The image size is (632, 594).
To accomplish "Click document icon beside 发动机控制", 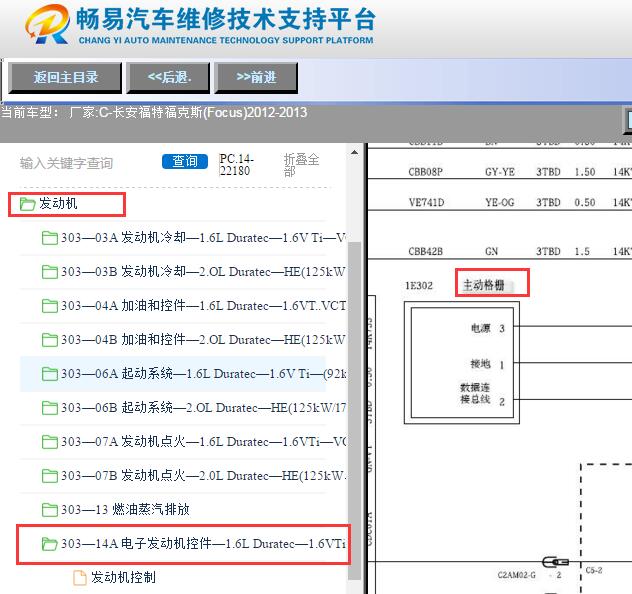I will coord(79,577).
